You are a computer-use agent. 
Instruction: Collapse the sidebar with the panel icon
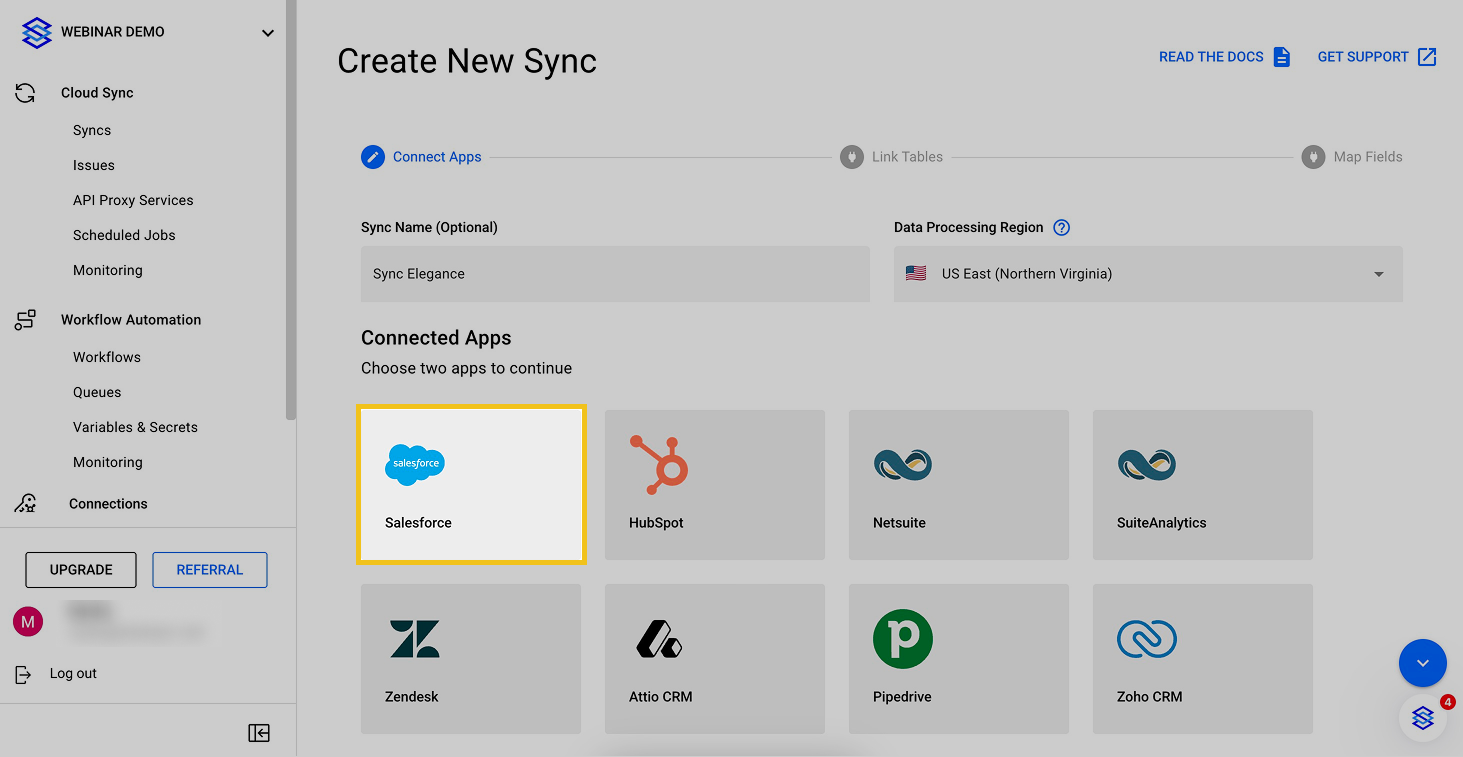coord(259,733)
